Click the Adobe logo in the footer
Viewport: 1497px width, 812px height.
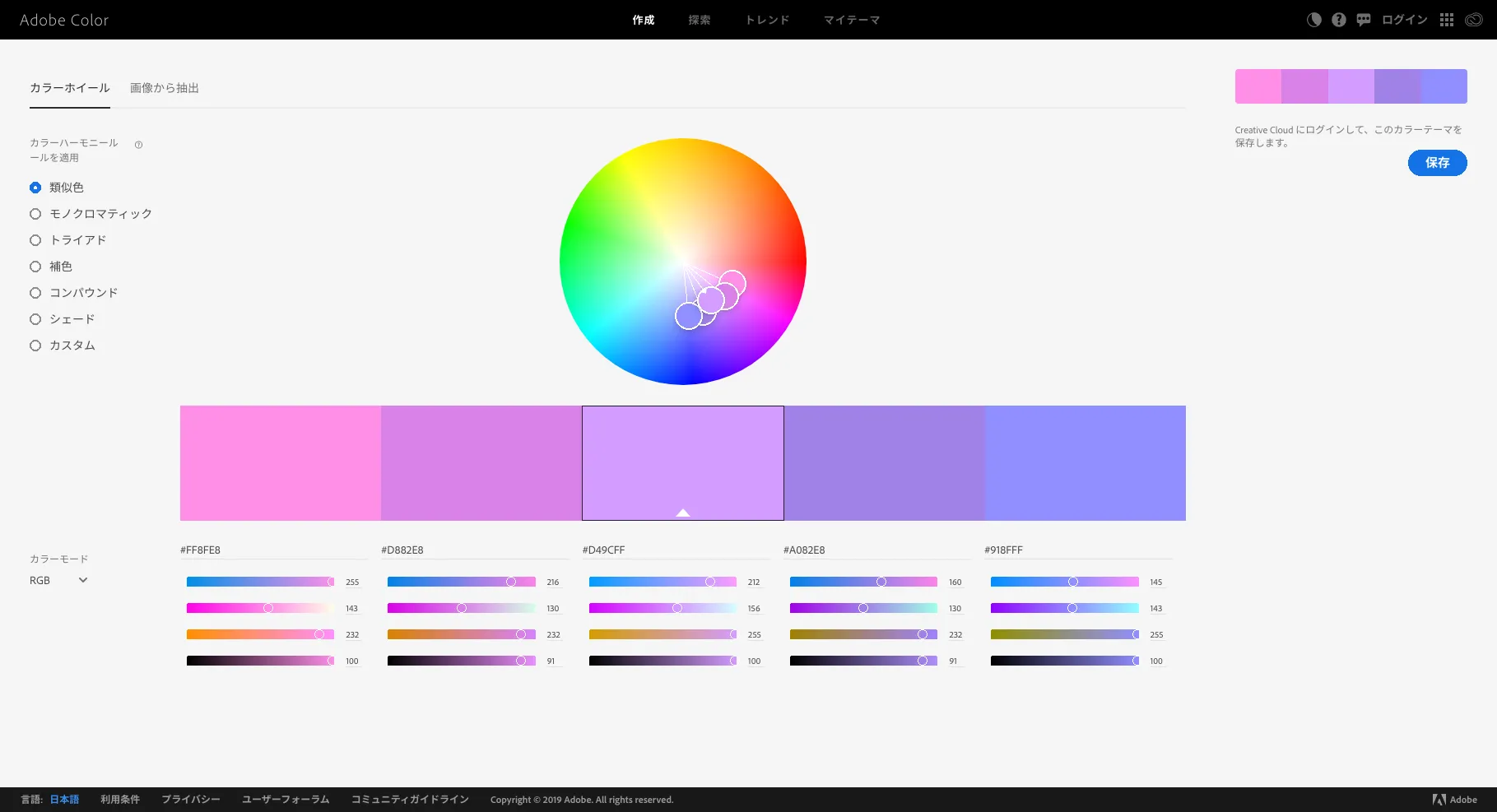pyautogui.click(x=1454, y=800)
